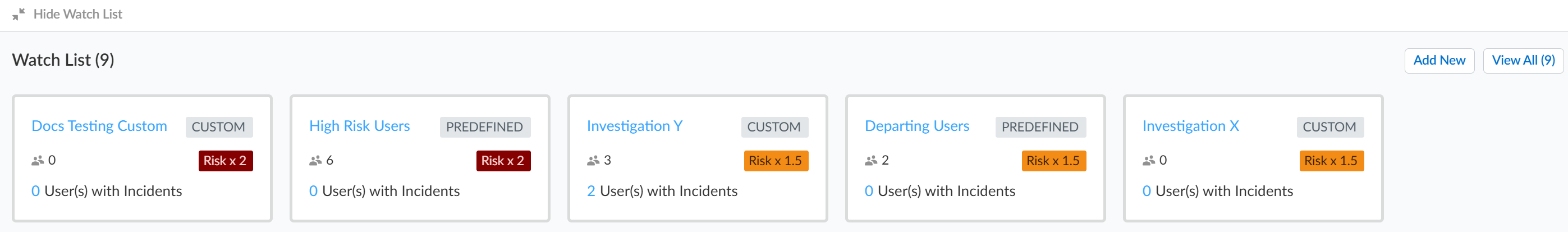This screenshot has width=1568, height=232.
Task: Click the PREDEFINED tag on High Risk Users
Action: tap(484, 126)
